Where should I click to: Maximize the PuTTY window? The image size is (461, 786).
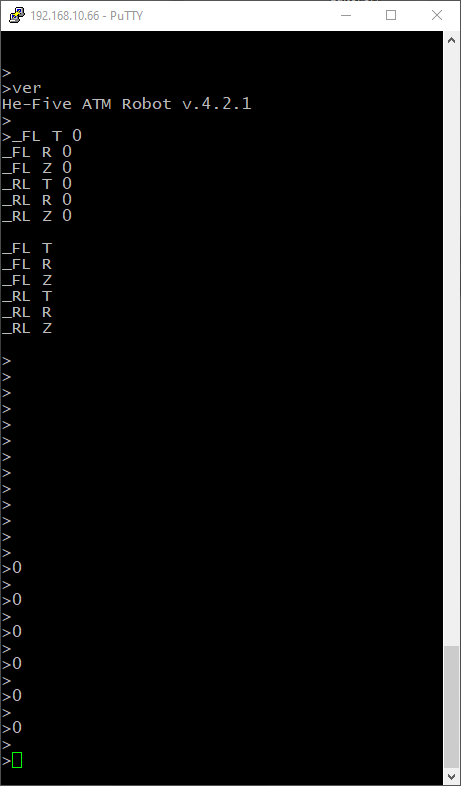[x=391, y=15]
